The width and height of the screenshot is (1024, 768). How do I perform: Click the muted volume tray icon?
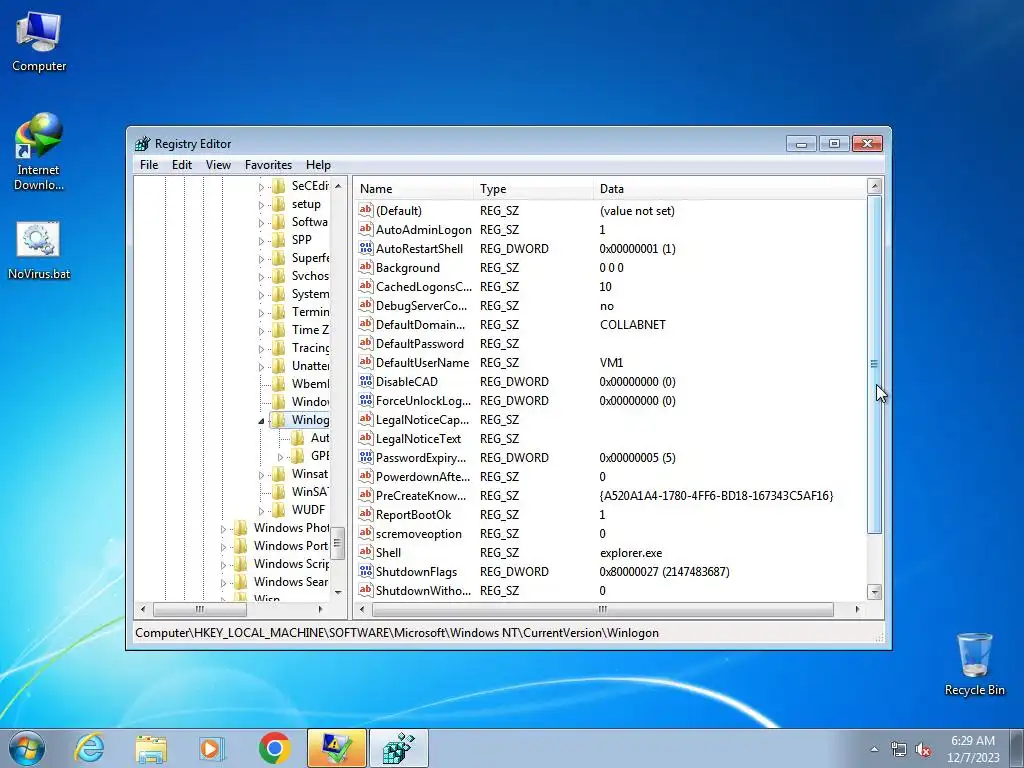pyautogui.click(x=923, y=750)
